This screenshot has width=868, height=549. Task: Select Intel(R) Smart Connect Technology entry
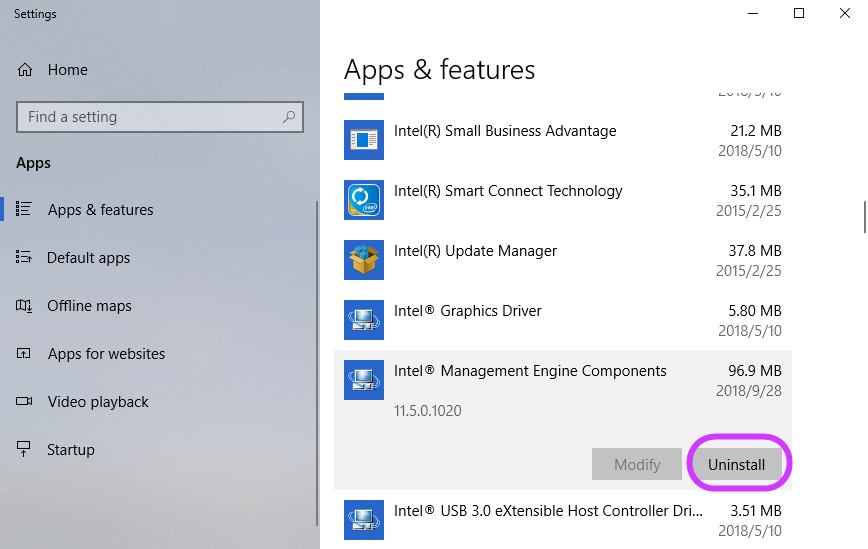click(563, 200)
